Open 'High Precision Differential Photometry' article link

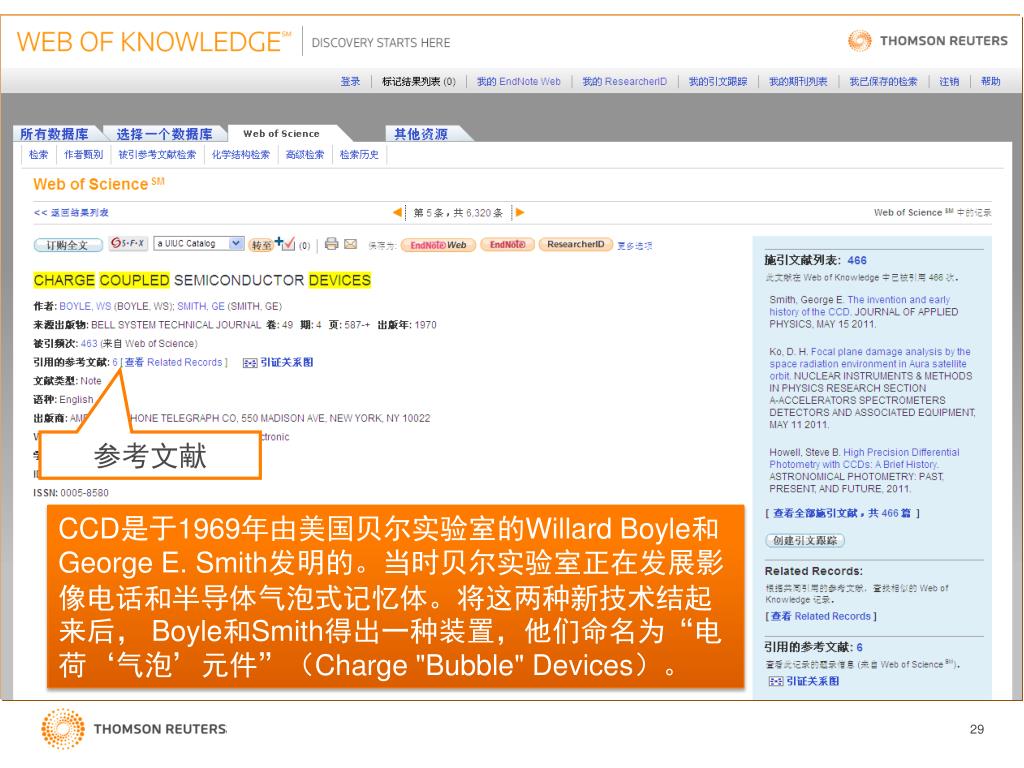(864, 458)
